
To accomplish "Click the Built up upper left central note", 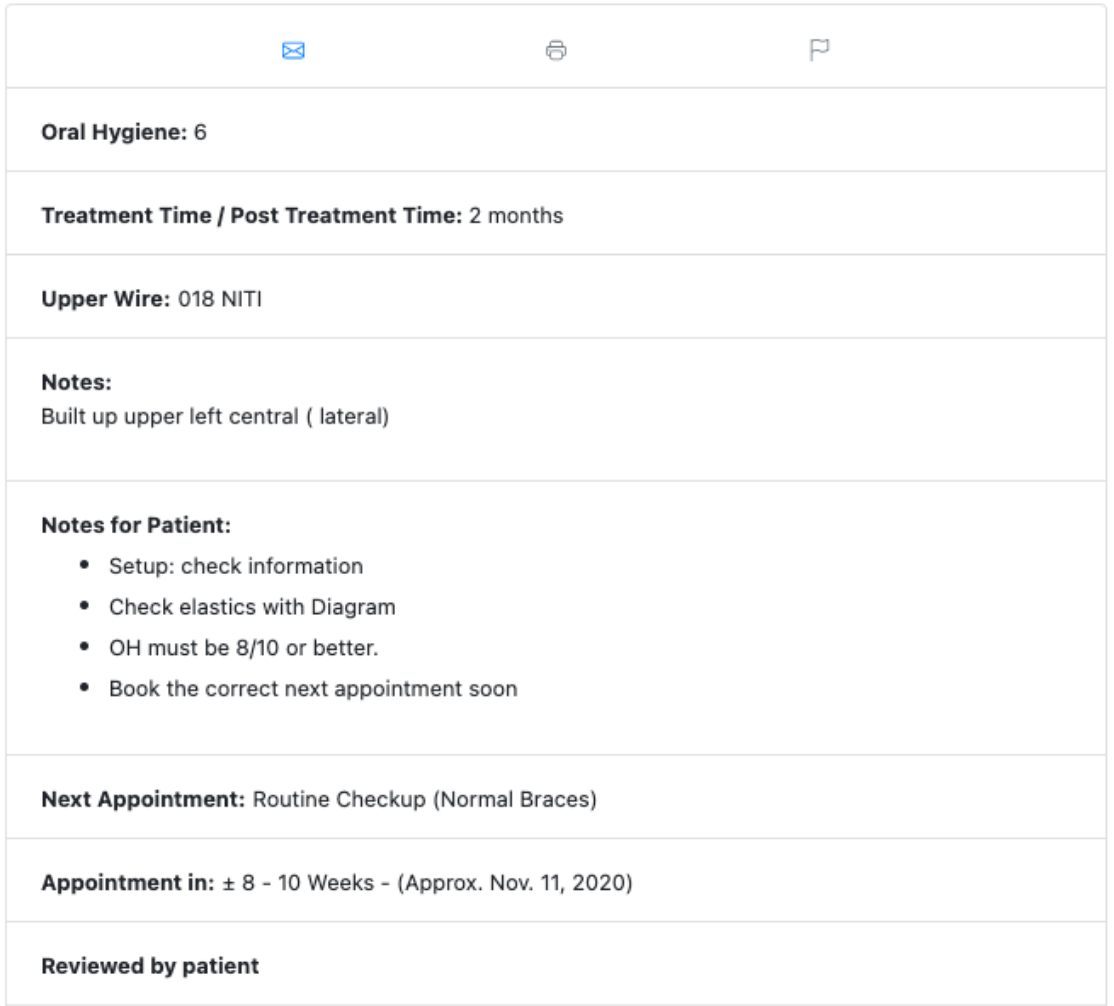I will point(215,416).
